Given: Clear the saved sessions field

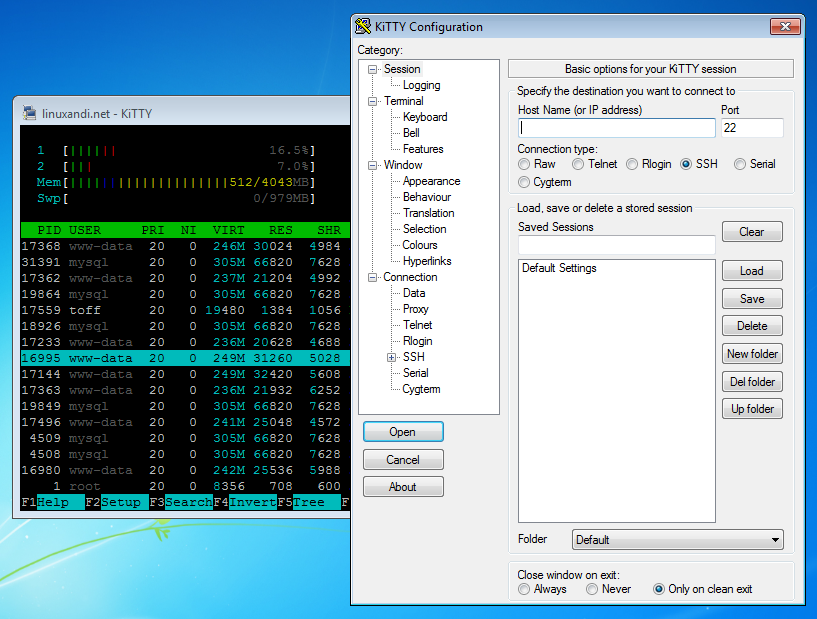Looking at the screenshot, I should coord(752,231).
